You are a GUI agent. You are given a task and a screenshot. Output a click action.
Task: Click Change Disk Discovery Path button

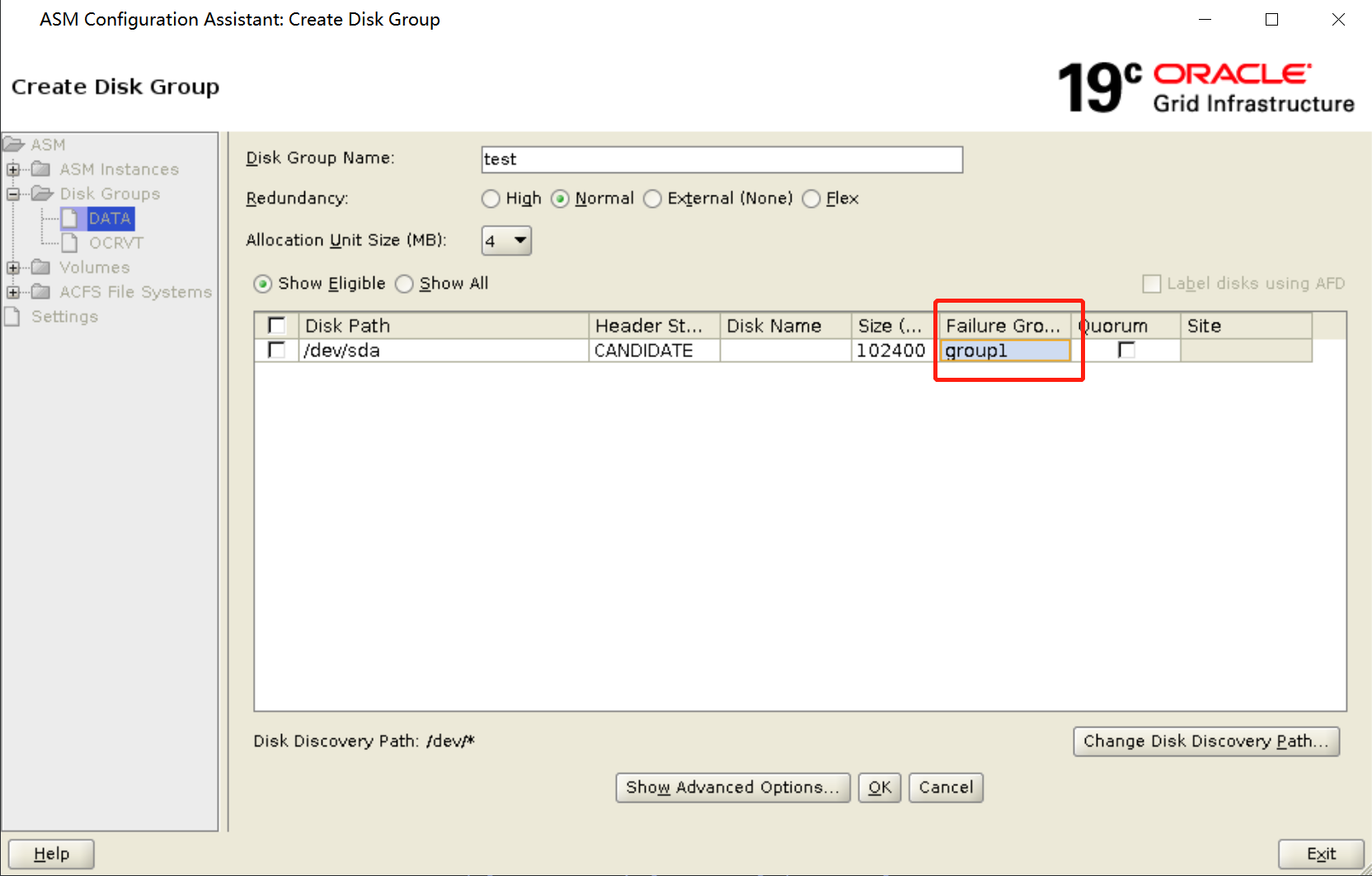(x=1205, y=741)
